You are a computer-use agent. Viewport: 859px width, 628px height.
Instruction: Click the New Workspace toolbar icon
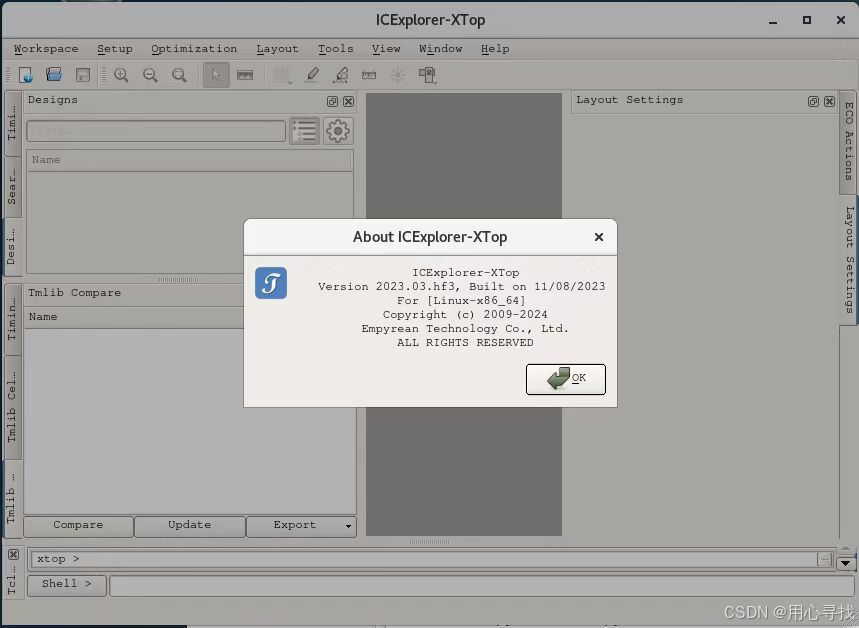point(26,75)
